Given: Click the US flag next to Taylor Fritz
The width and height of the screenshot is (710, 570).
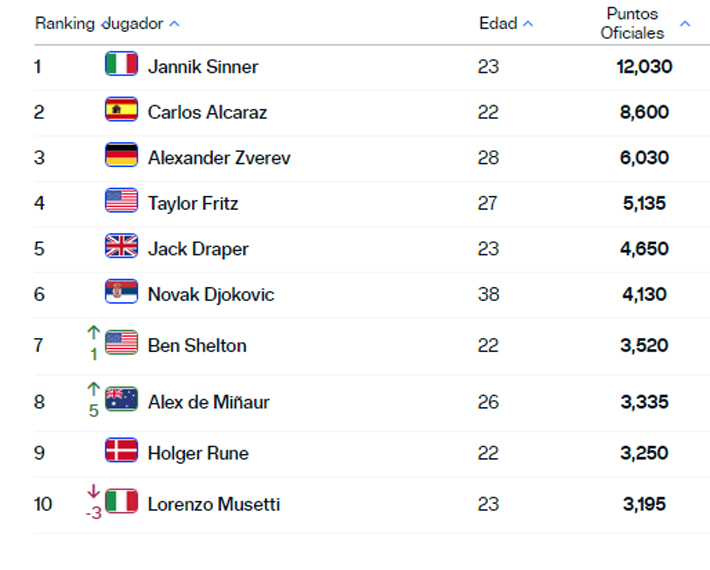Looking at the screenshot, I should [x=121, y=201].
